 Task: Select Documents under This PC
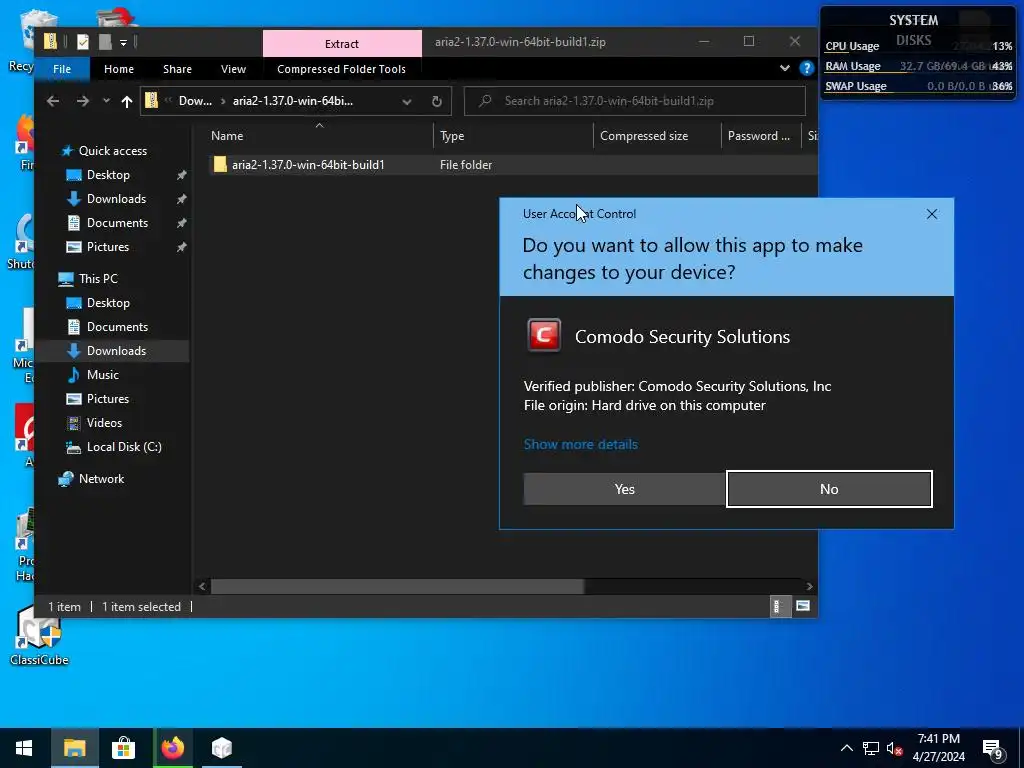pyautogui.click(x=117, y=327)
